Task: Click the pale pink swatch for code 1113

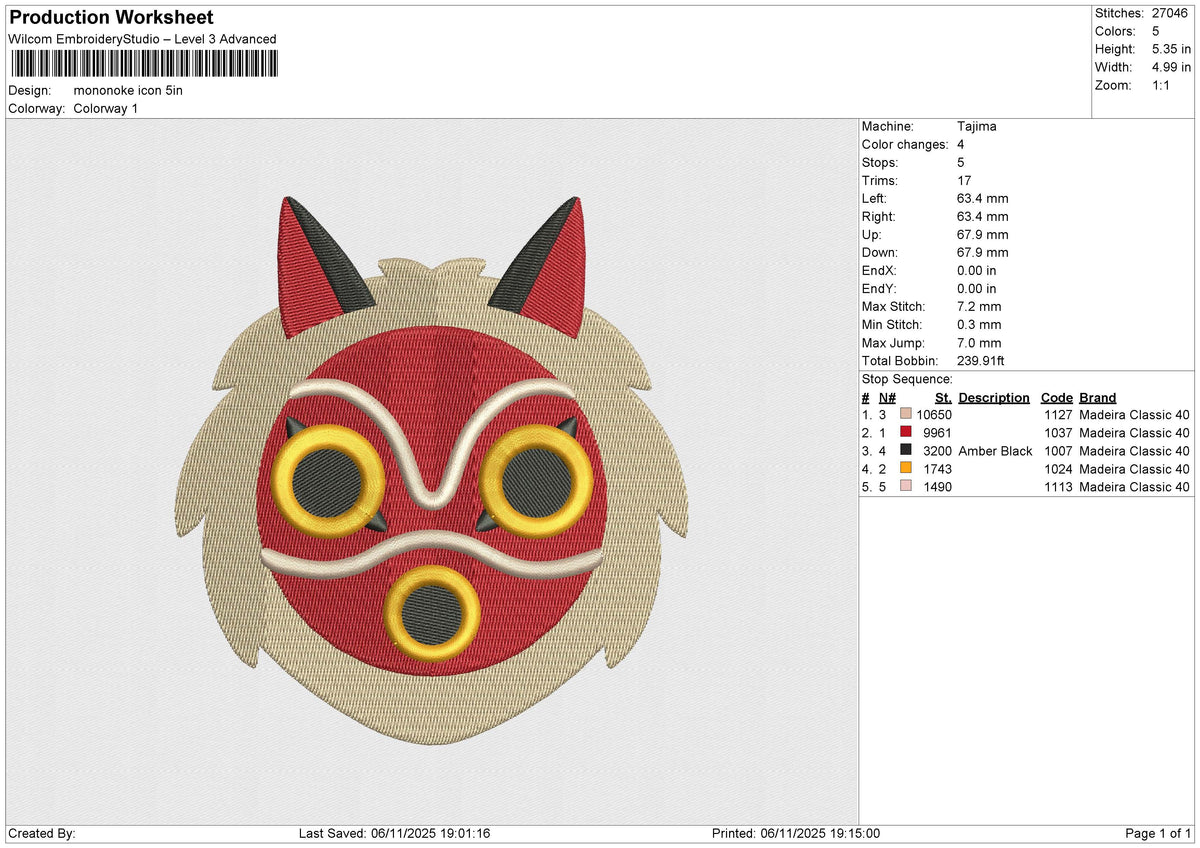Action: [x=906, y=487]
